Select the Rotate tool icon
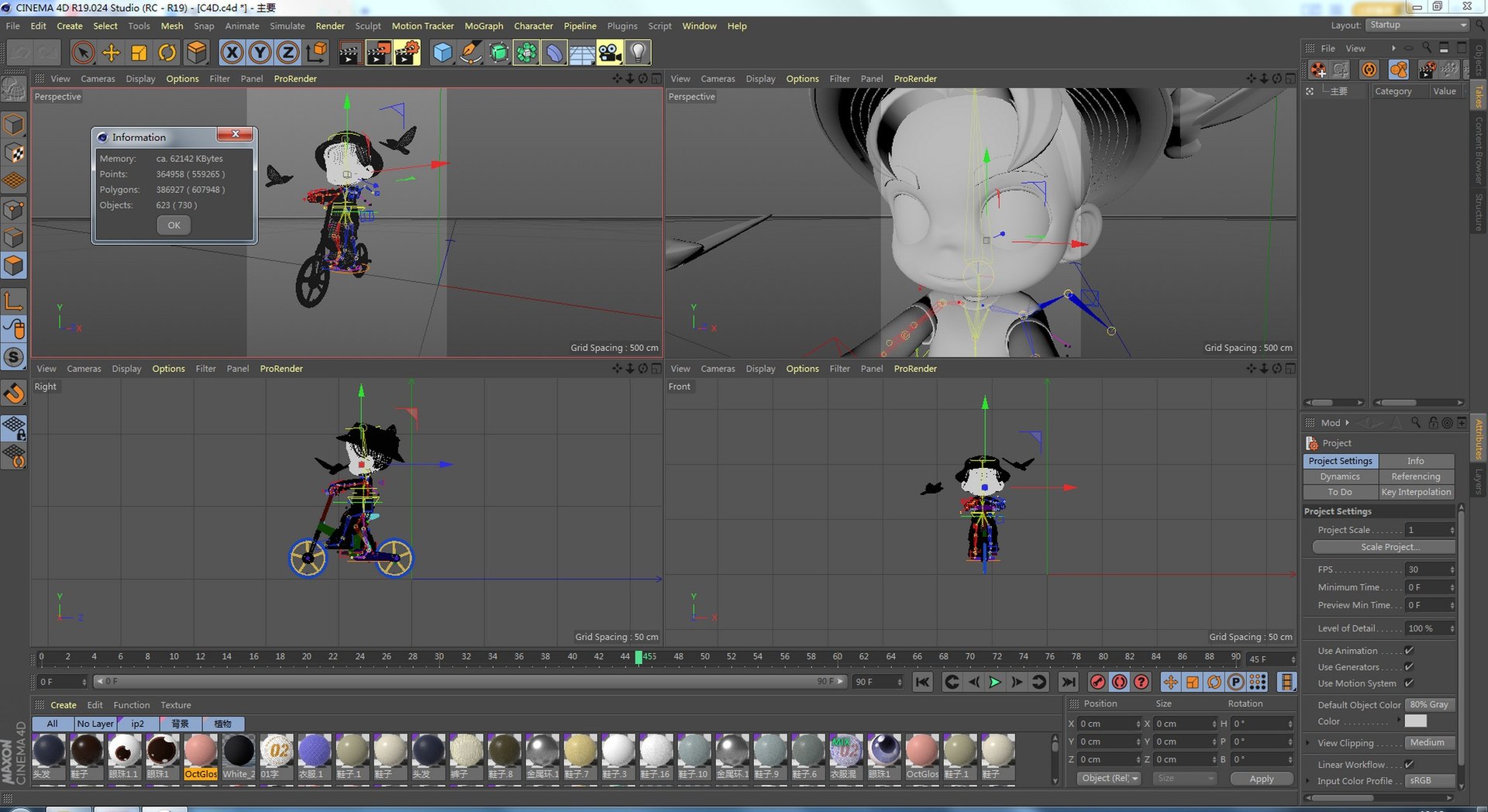This screenshot has height=812, width=1488. pyautogui.click(x=167, y=53)
